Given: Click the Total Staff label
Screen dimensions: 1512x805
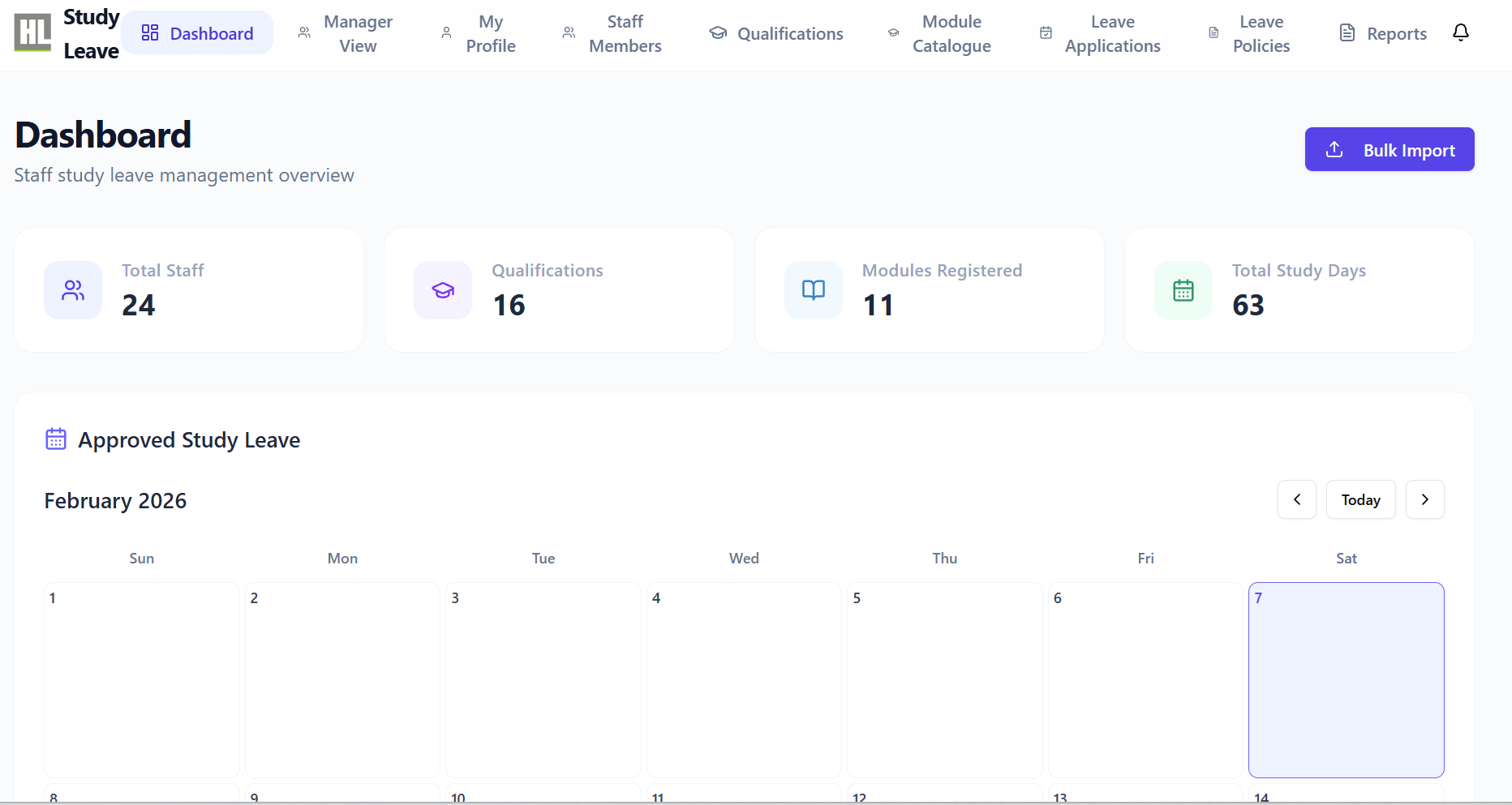Looking at the screenshot, I should tap(163, 271).
